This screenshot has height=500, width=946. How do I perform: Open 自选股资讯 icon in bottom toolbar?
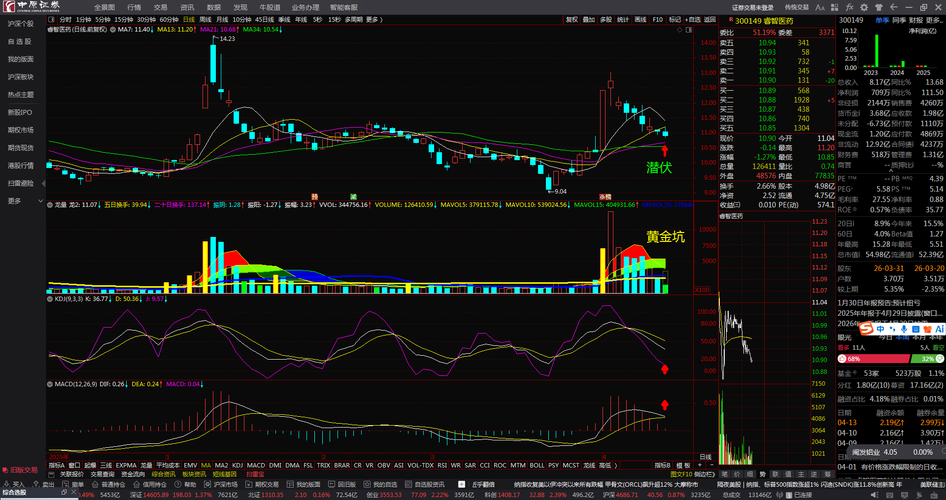(407, 485)
